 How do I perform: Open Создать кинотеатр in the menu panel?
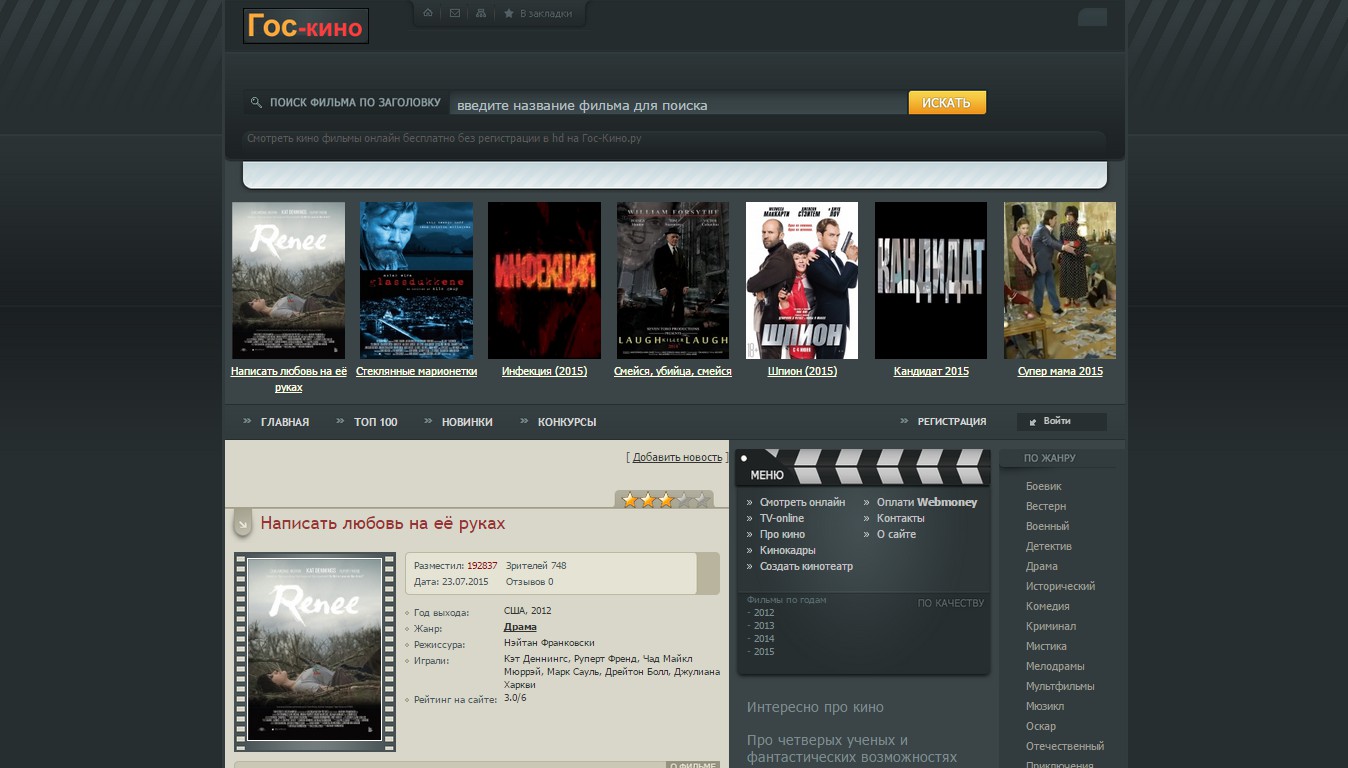pos(806,566)
